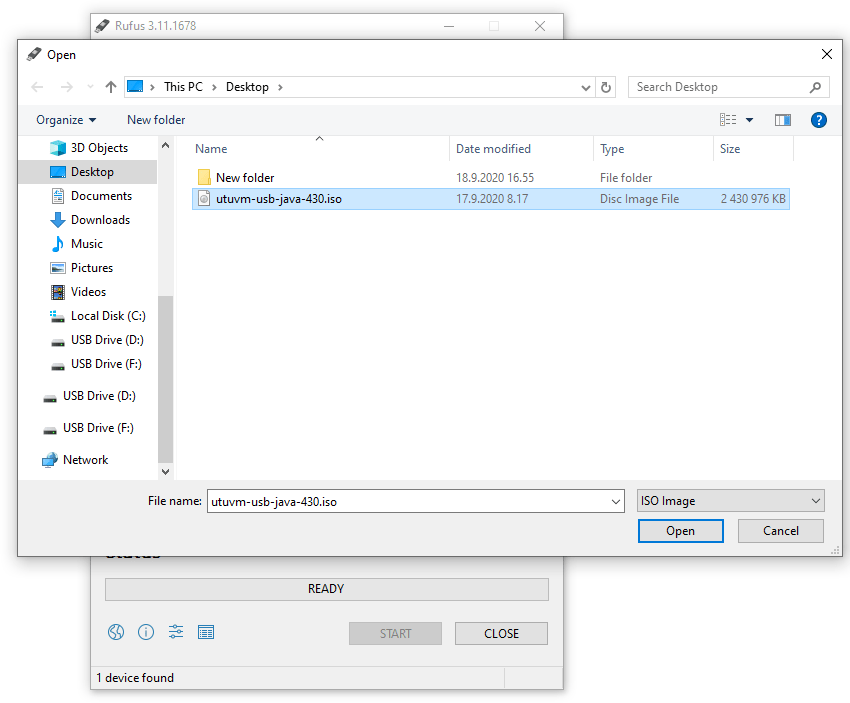Open 3D Objects in the navigation pane
850x703 pixels.
99,148
